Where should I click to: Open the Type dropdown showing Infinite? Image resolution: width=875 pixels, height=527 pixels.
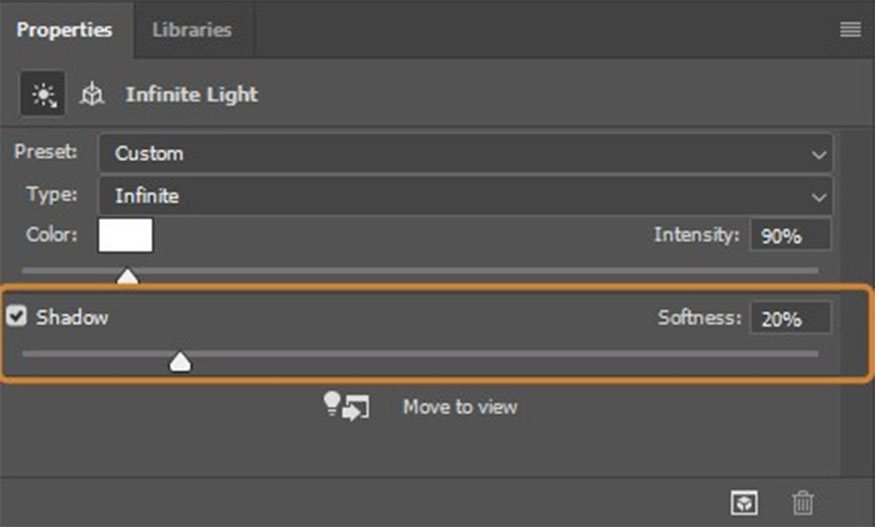tap(465, 196)
